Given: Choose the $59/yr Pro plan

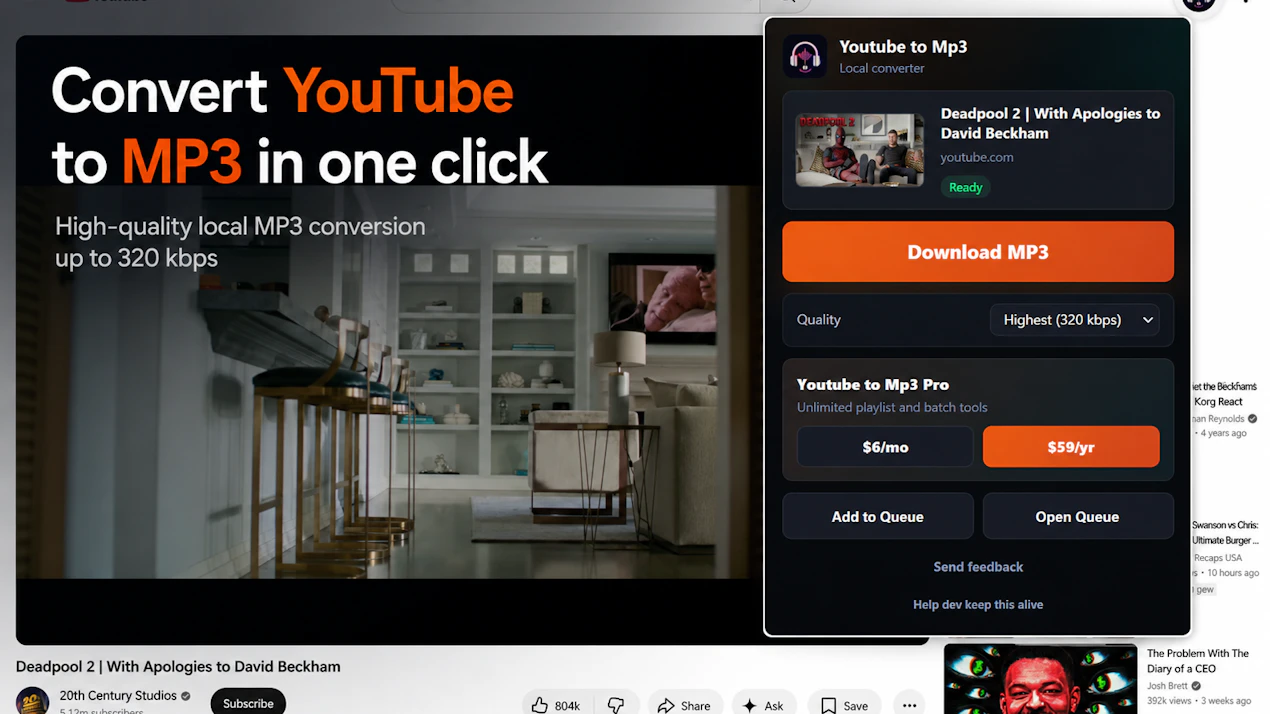Looking at the screenshot, I should (1071, 447).
